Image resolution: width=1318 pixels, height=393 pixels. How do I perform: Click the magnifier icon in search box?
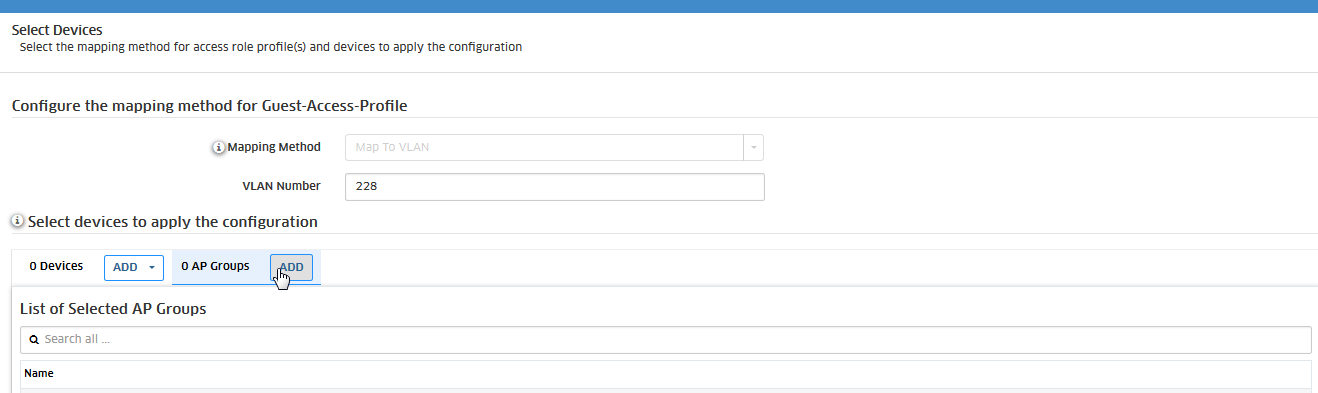click(34, 340)
